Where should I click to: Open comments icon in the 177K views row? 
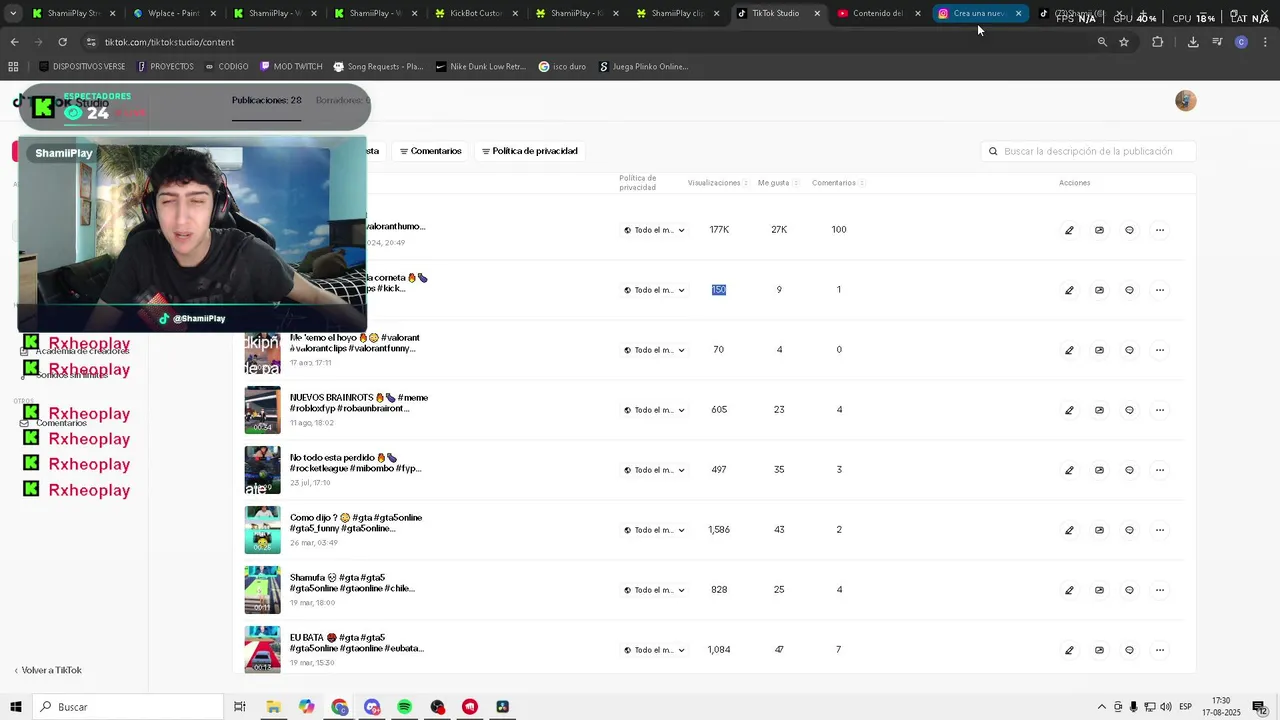(x=1129, y=230)
